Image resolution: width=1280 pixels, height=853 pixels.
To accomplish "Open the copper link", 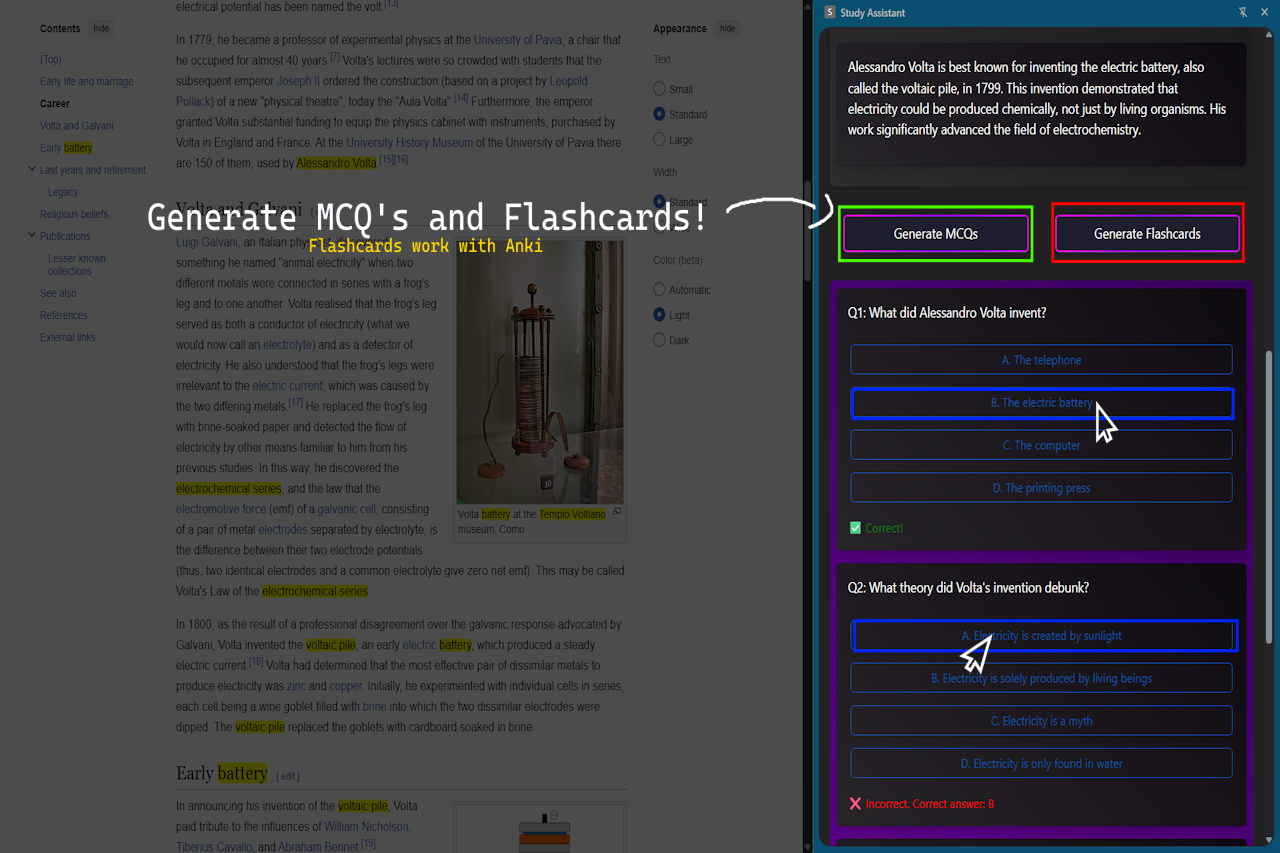I will (x=346, y=686).
